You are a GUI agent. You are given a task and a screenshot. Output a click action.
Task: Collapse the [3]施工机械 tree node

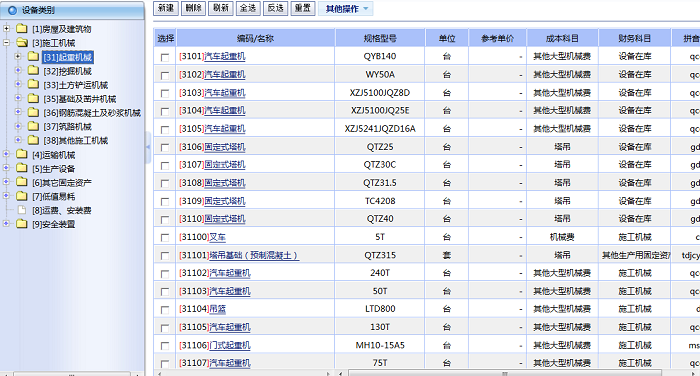click(x=6, y=42)
